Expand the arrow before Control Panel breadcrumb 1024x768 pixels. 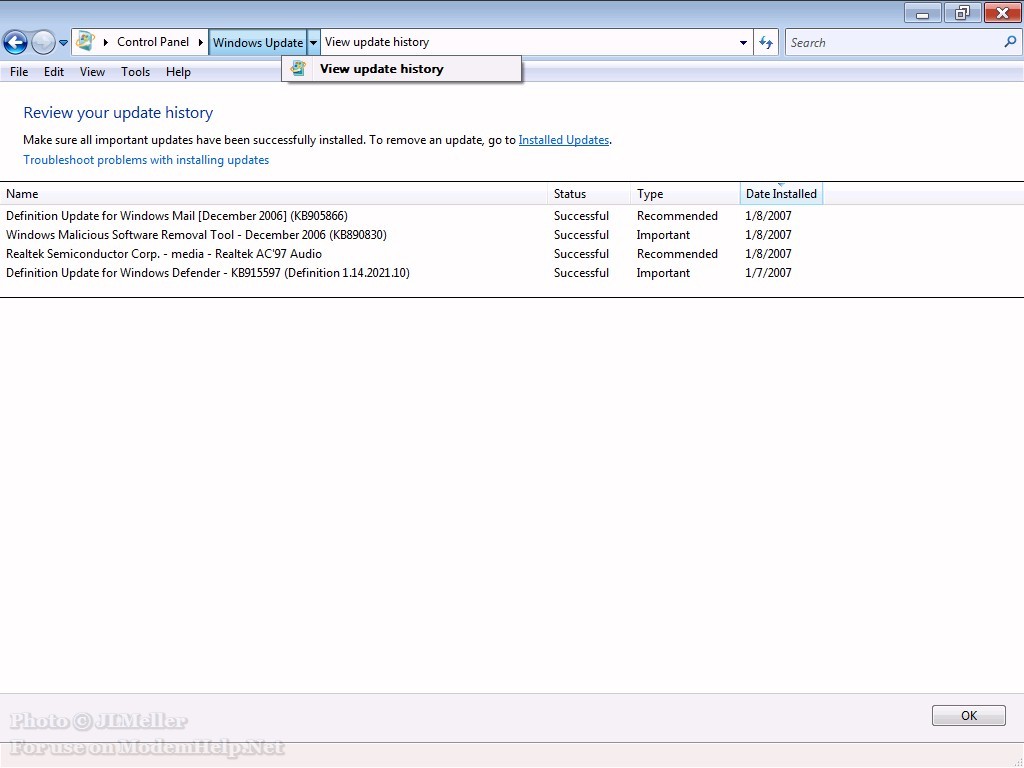[x=106, y=43]
